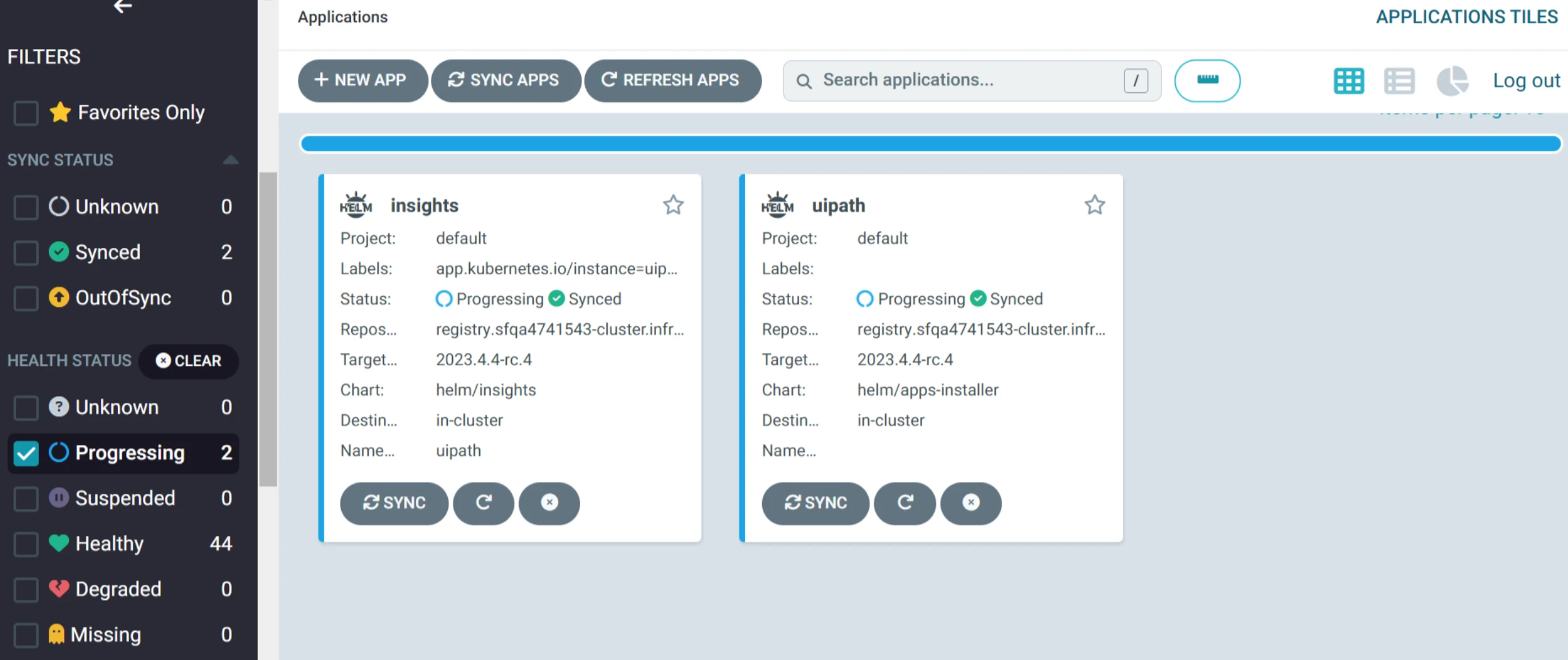Screen dimensions: 1568x660
Task: Refresh the insights application
Action: 484,503
